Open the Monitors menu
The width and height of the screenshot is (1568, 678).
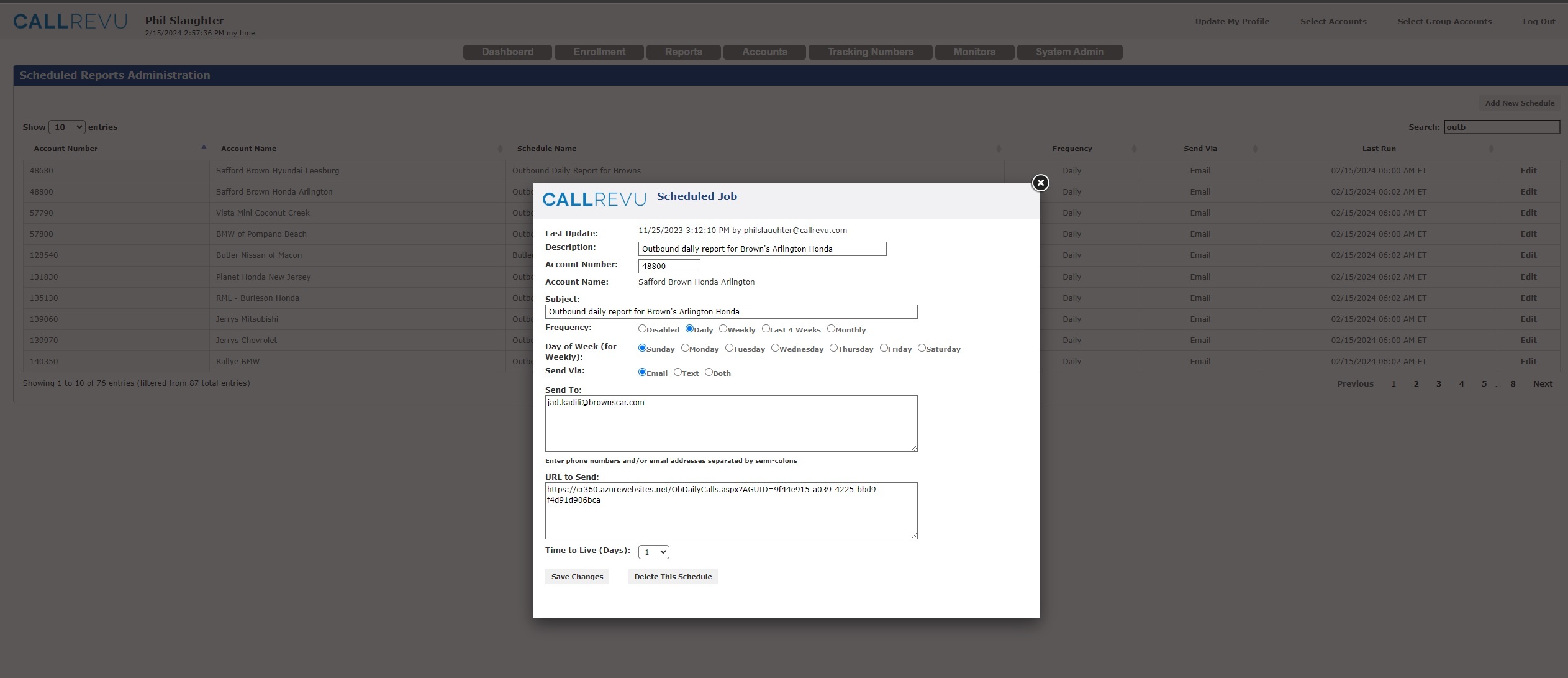(974, 52)
